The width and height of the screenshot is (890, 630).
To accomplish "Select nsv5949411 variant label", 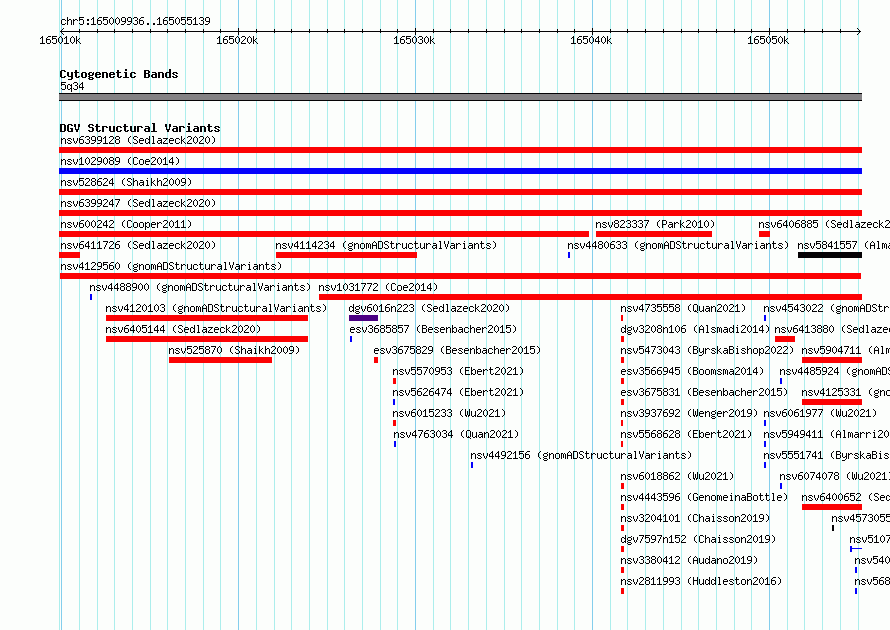I will (826, 434).
